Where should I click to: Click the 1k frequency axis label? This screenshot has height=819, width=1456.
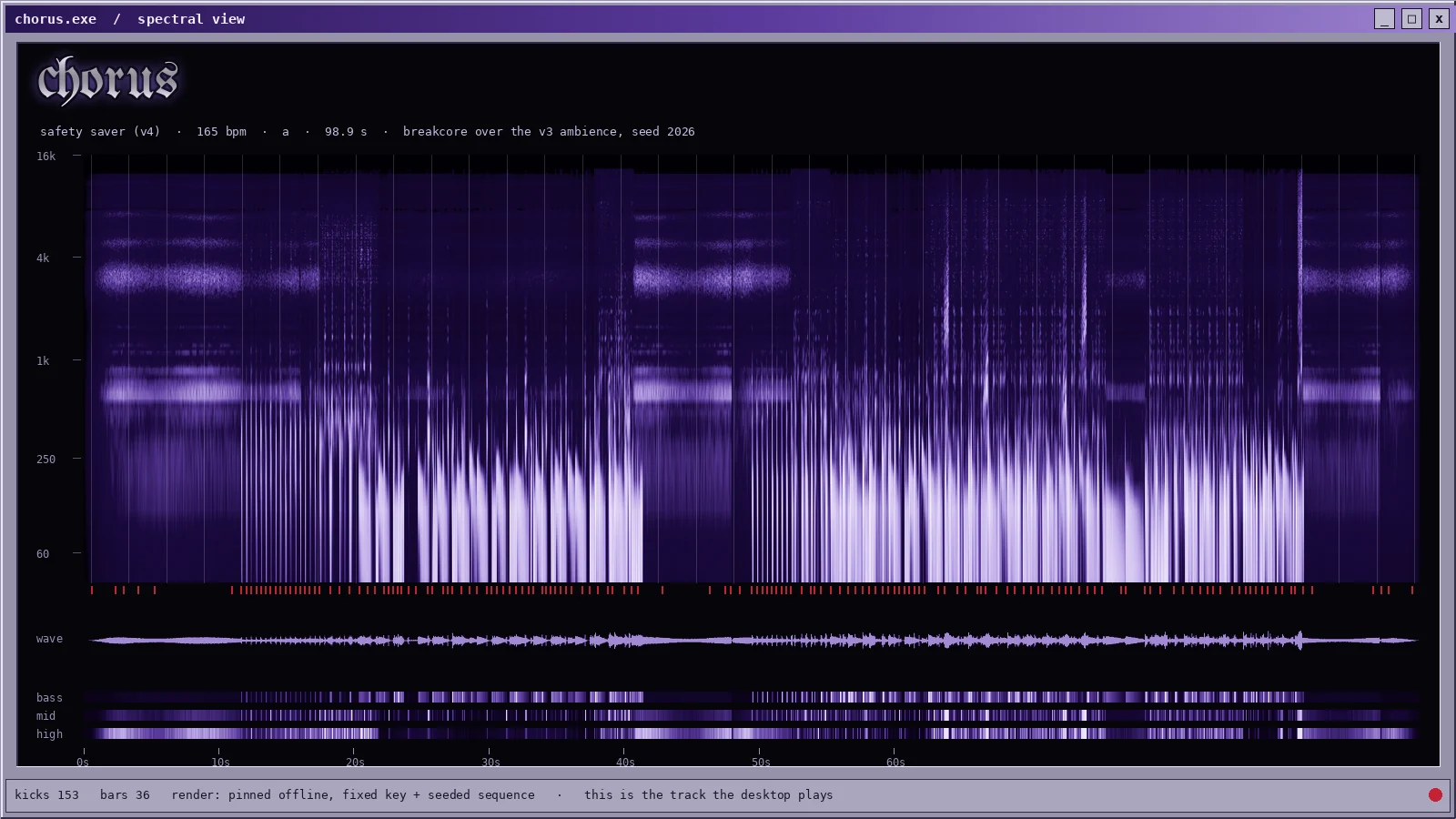tap(43, 361)
